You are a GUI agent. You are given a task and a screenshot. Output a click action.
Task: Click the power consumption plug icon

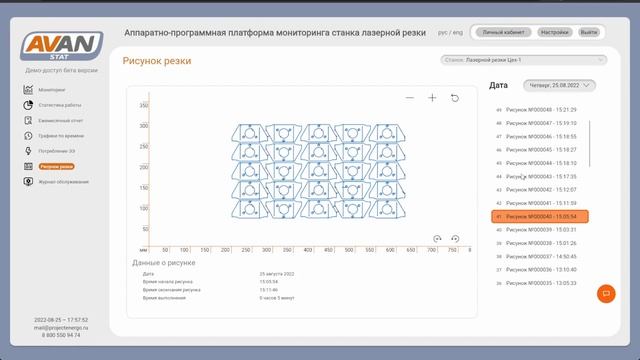[x=28, y=151]
